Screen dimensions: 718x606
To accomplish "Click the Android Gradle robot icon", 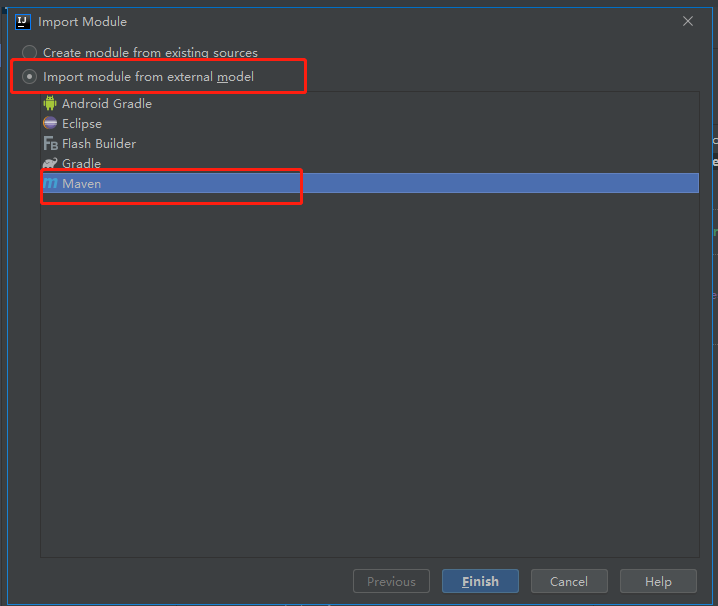I will pos(50,103).
